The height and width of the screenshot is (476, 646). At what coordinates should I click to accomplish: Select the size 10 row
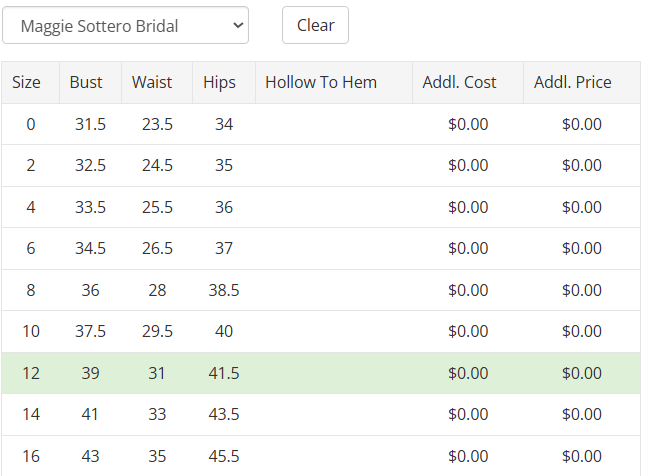30,332
